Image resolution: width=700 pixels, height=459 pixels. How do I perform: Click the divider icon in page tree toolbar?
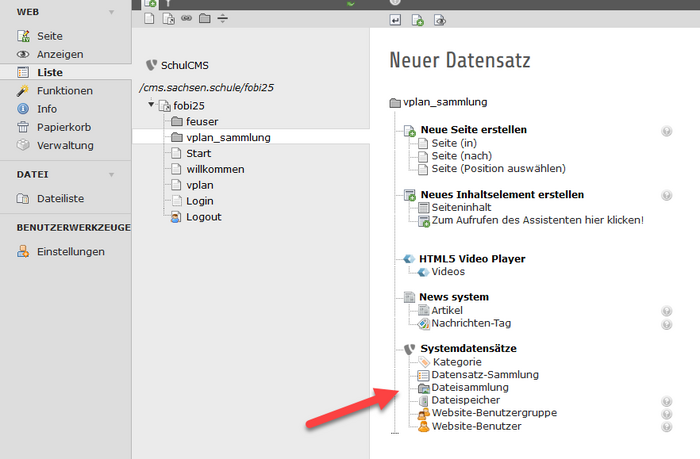click(x=222, y=18)
